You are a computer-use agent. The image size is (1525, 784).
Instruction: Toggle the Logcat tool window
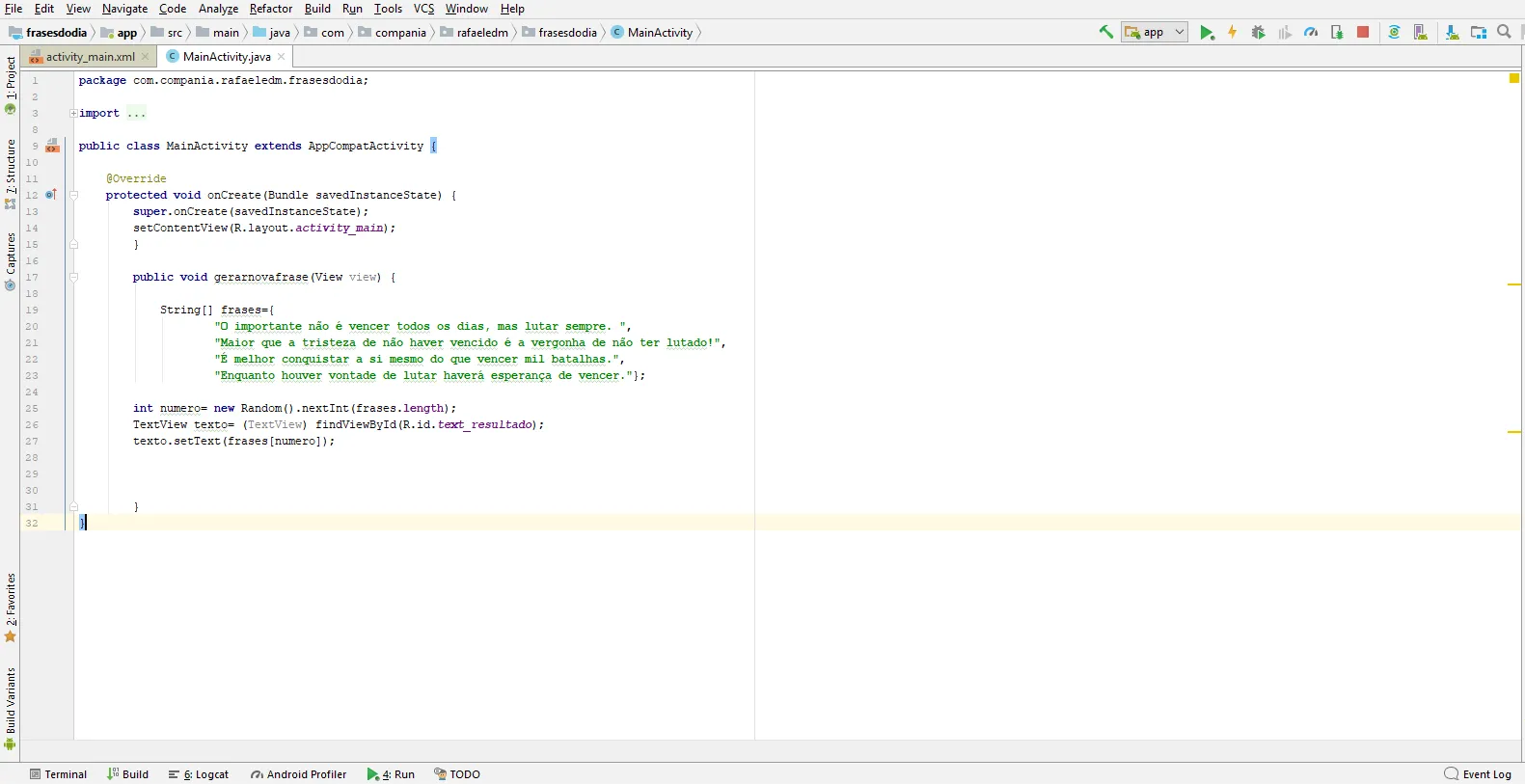click(x=198, y=774)
